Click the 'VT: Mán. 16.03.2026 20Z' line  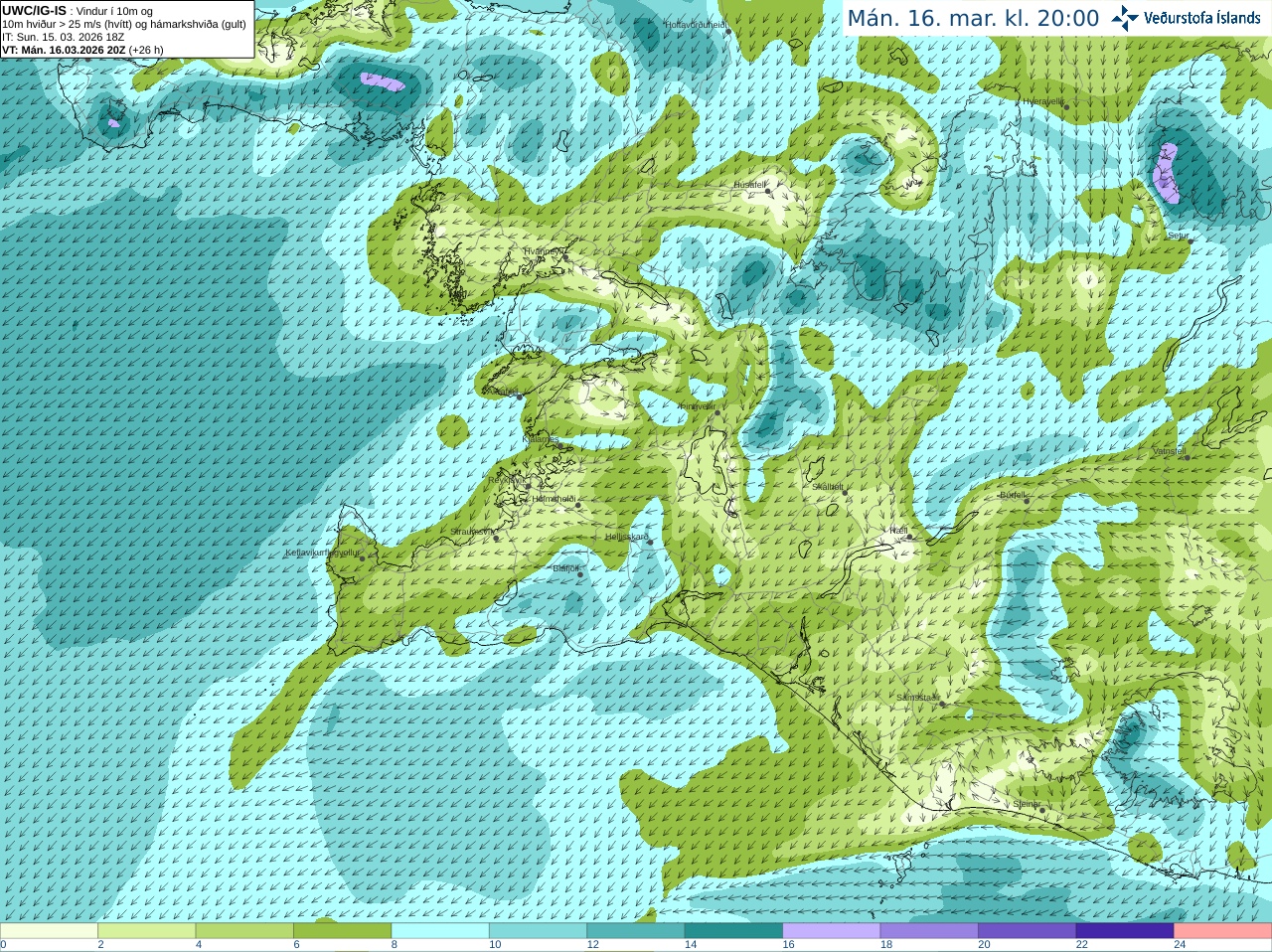tap(64, 50)
